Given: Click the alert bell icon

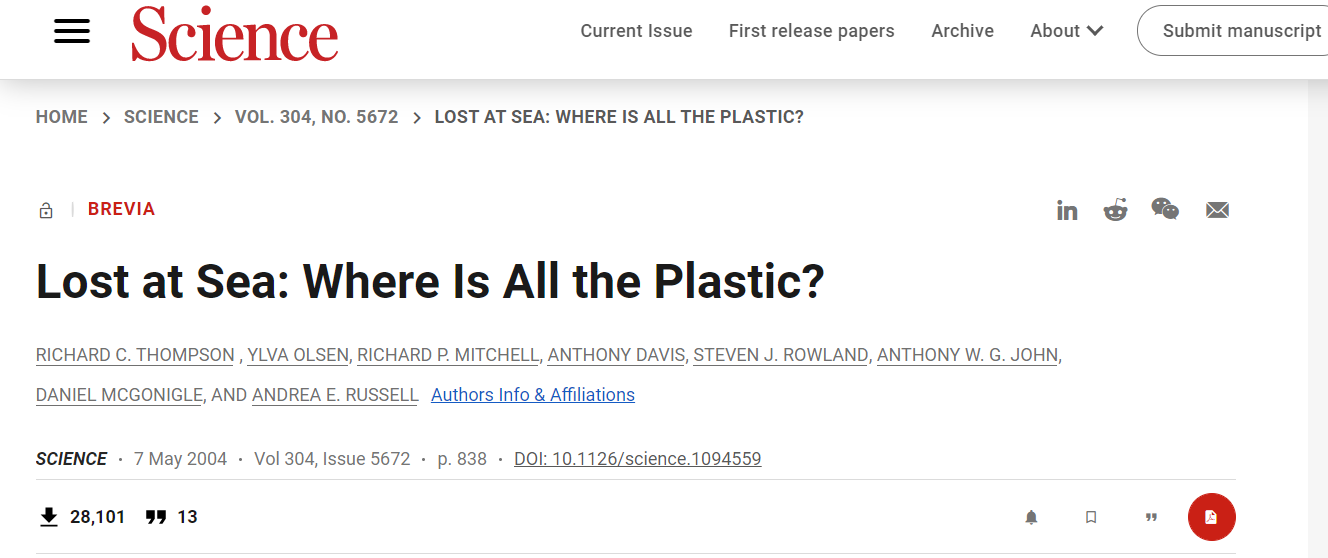Looking at the screenshot, I should coord(1031,517).
